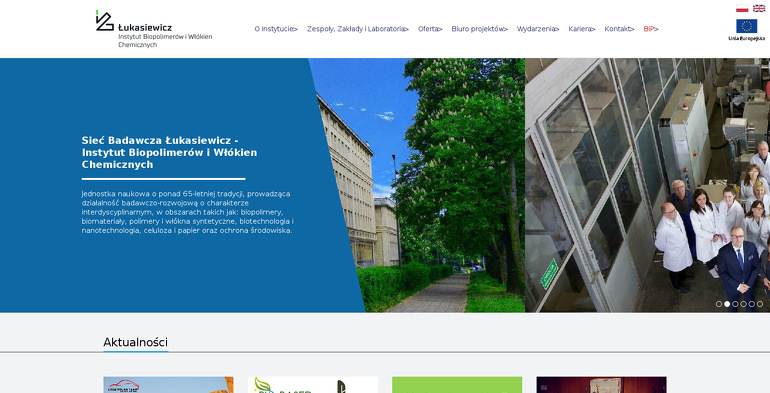This screenshot has width=770, height=393.
Task: Select the last slider dot indicator
Action: coord(760,304)
